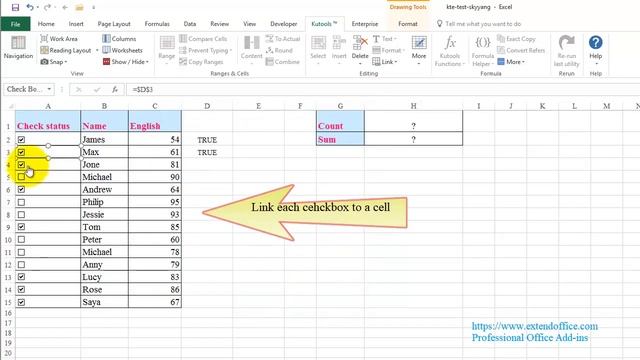Click Copy Ranges

coord(201,62)
